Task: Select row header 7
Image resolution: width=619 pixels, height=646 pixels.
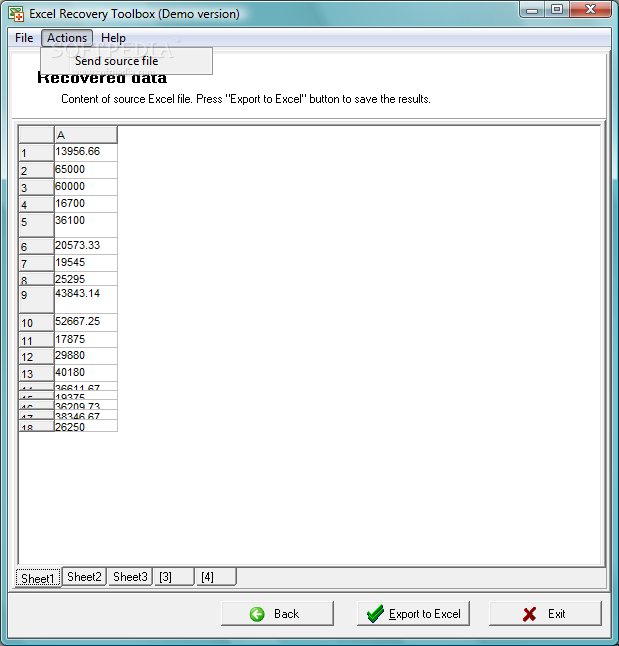Action: click(37, 263)
